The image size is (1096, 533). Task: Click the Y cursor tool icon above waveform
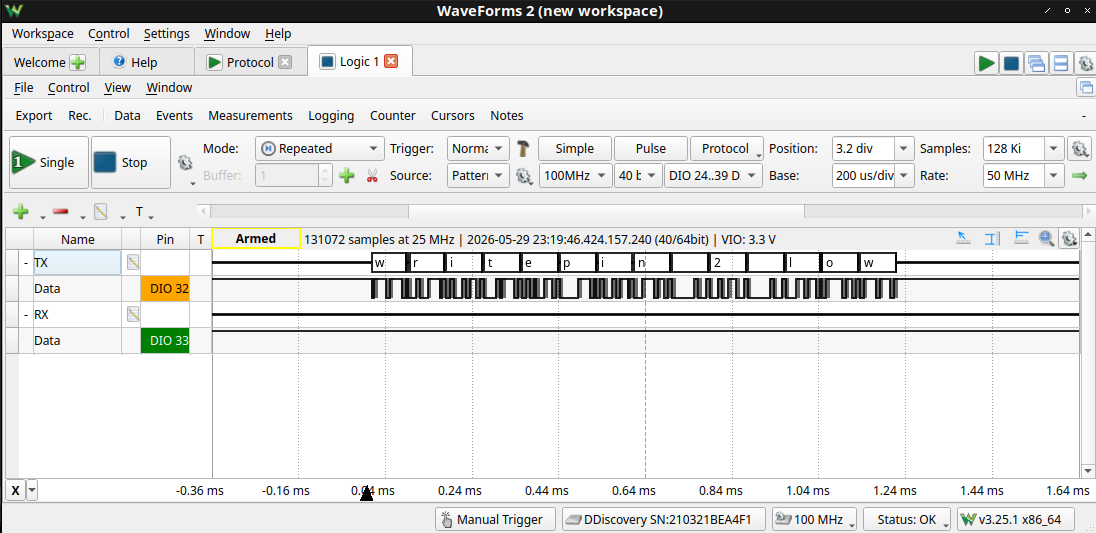coord(1021,238)
